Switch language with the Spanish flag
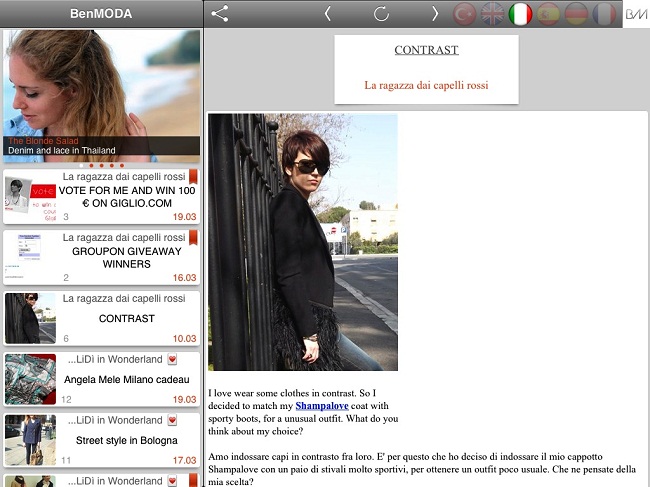The height and width of the screenshot is (487, 650). 548,14
